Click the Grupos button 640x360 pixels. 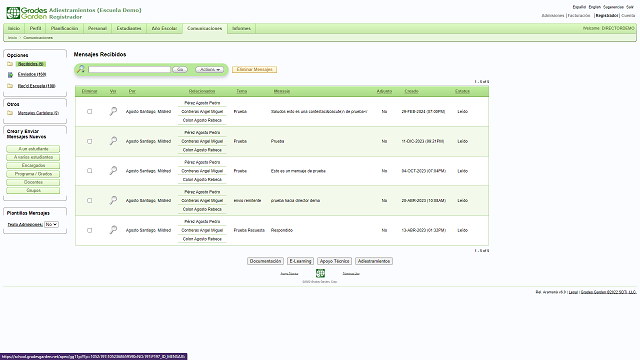coord(33,191)
